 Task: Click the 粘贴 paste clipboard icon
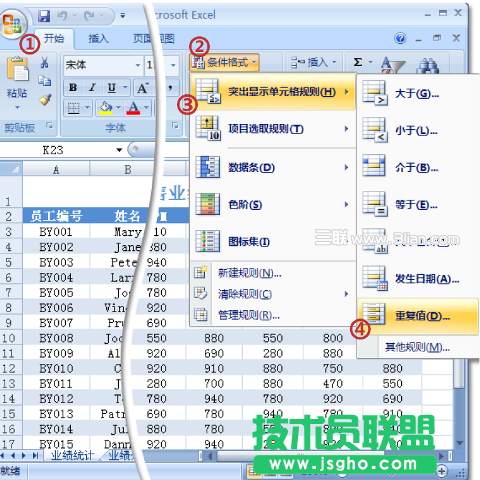click(17, 69)
